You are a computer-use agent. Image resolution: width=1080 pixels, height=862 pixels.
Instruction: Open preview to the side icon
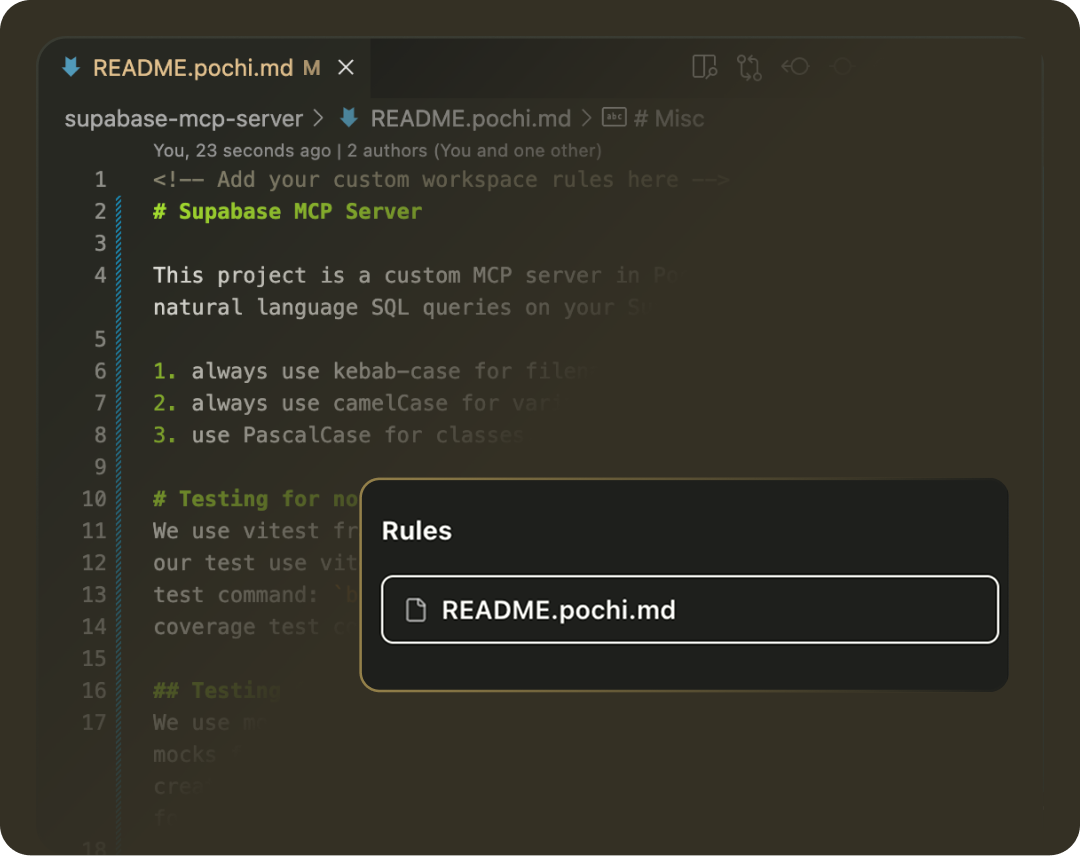[705, 67]
